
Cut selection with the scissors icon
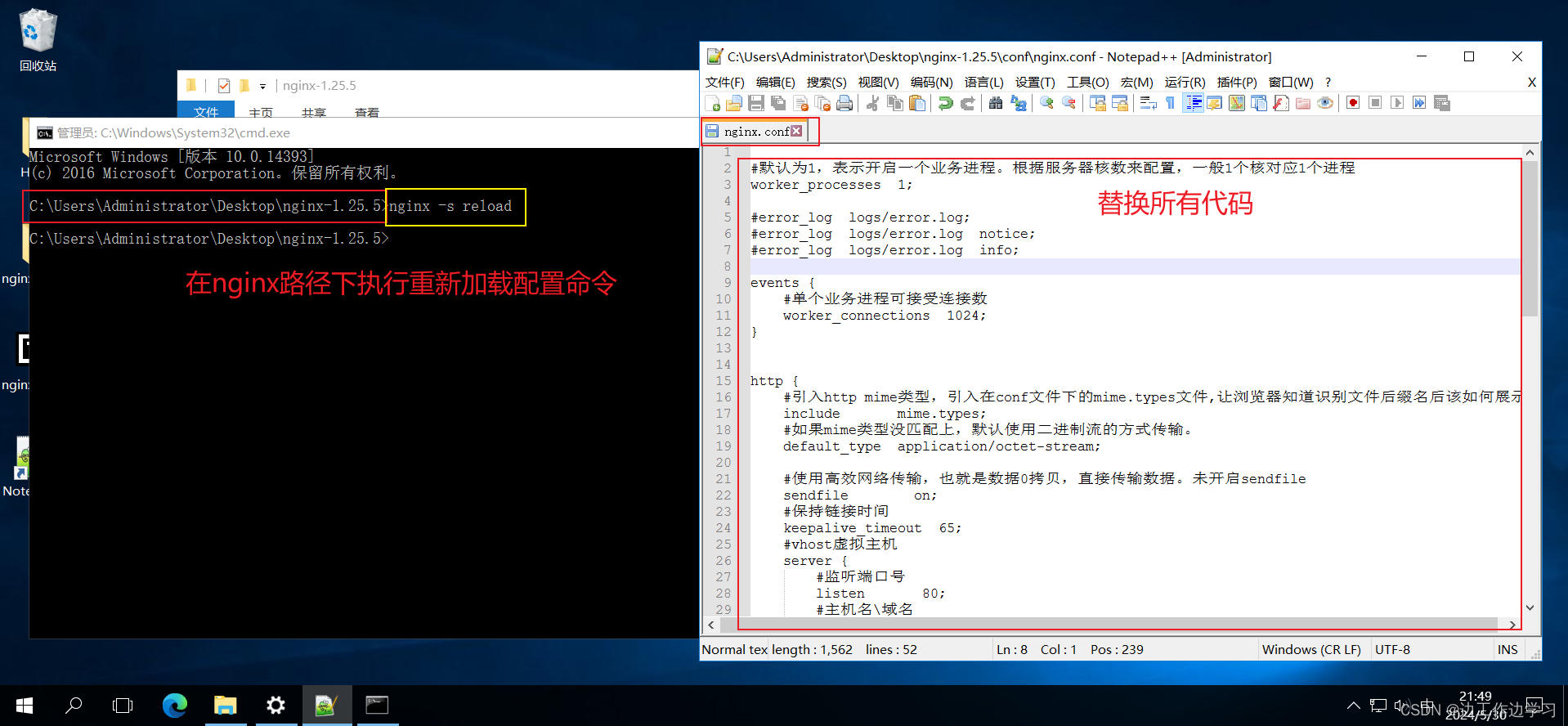[873, 103]
